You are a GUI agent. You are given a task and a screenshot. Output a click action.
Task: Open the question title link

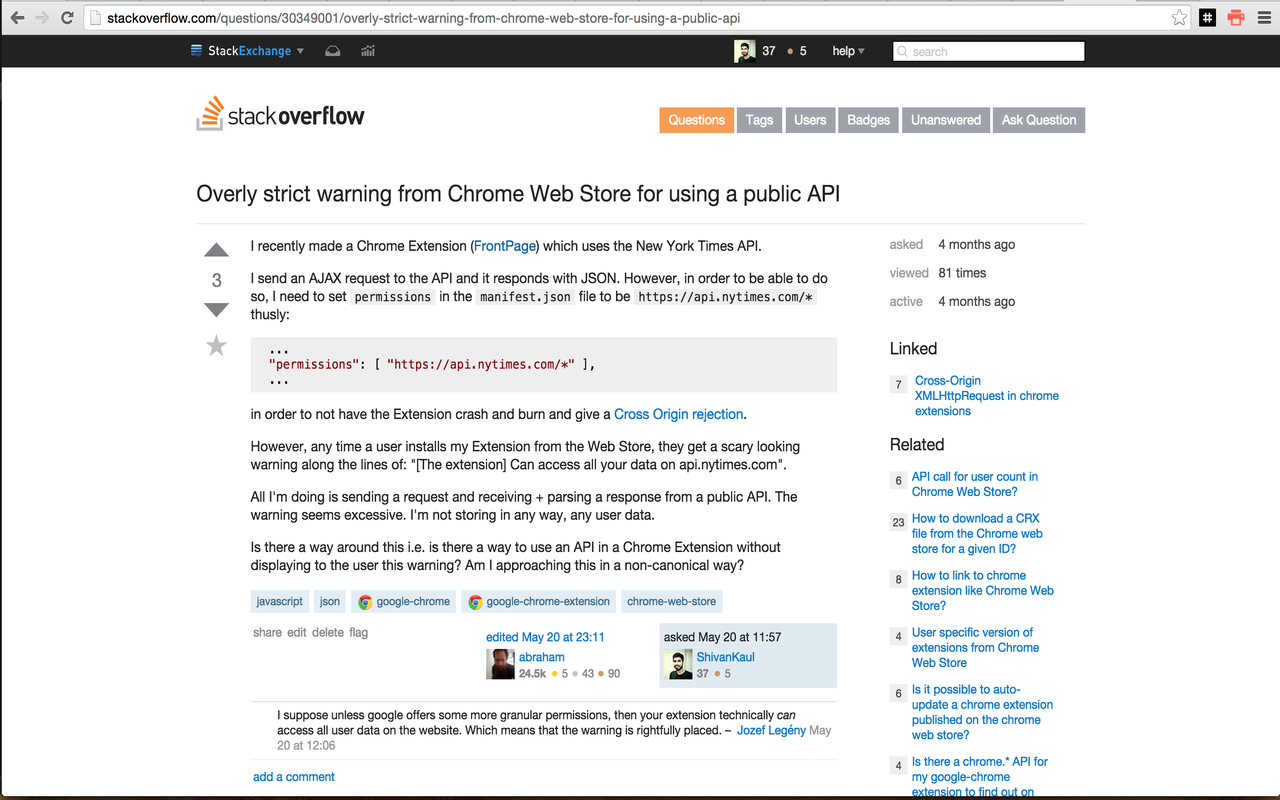[518, 193]
